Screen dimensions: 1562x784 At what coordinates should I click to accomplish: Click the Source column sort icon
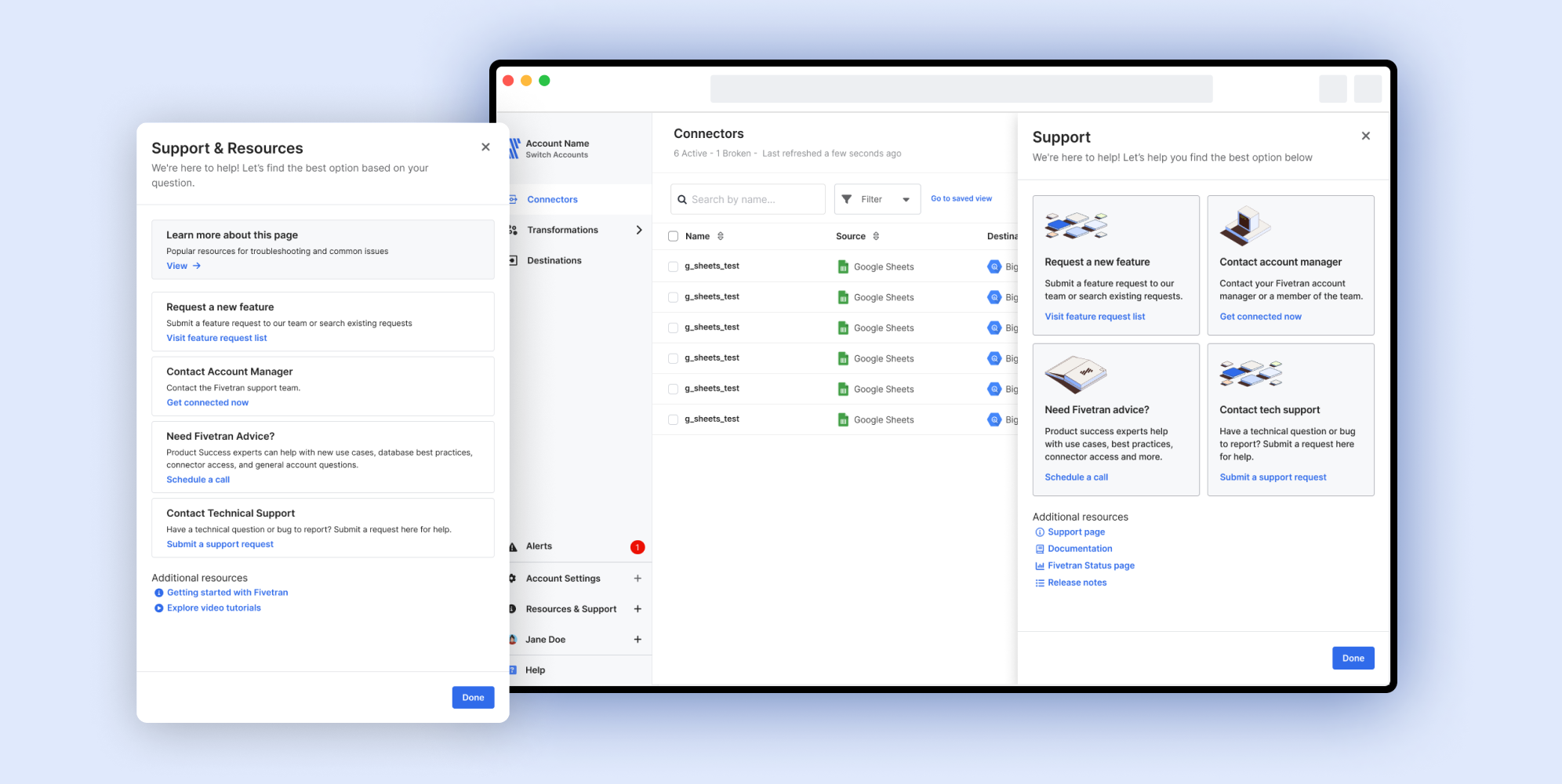tap(876, 236)
